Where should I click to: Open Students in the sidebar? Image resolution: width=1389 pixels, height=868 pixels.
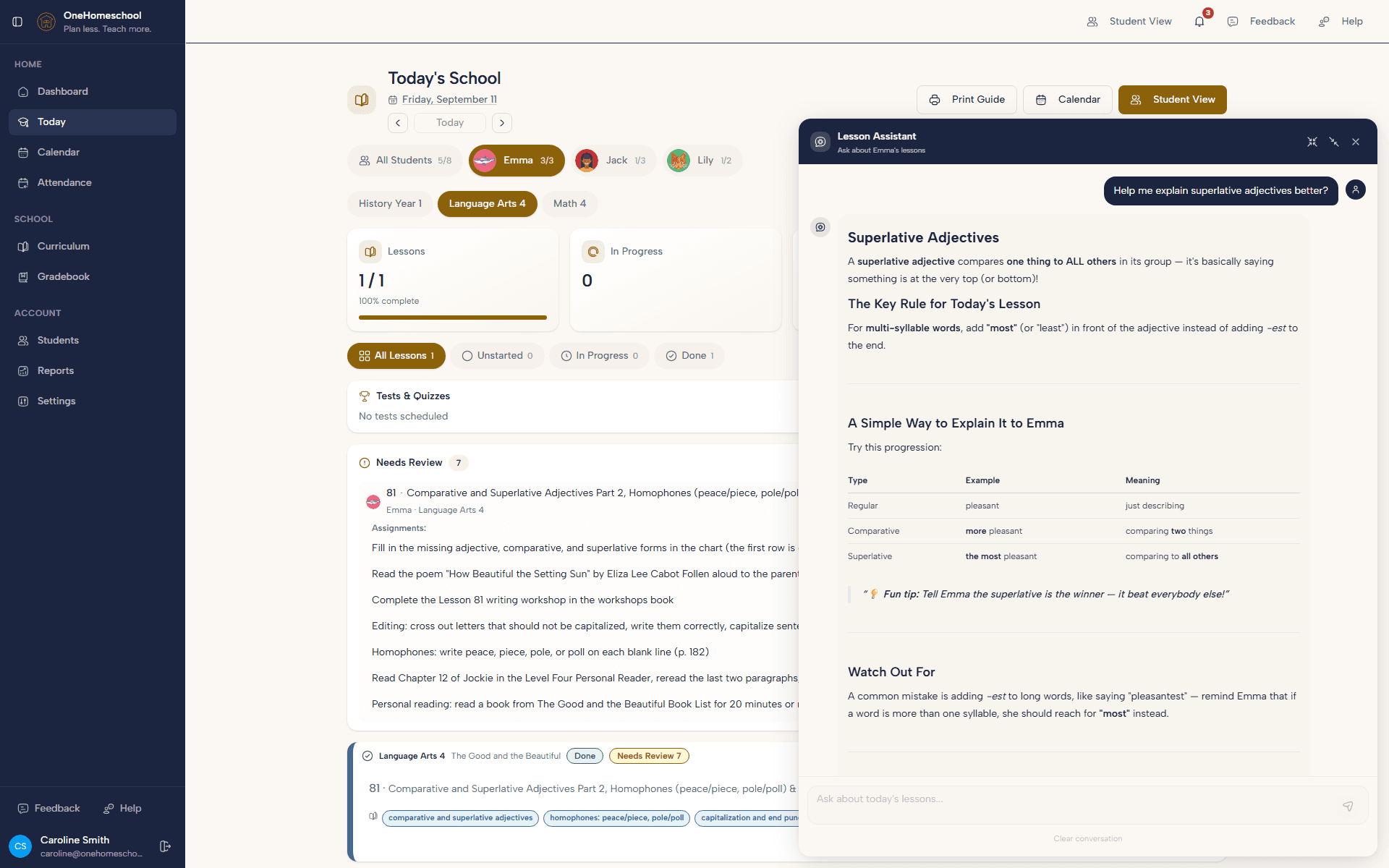[93, 341]
